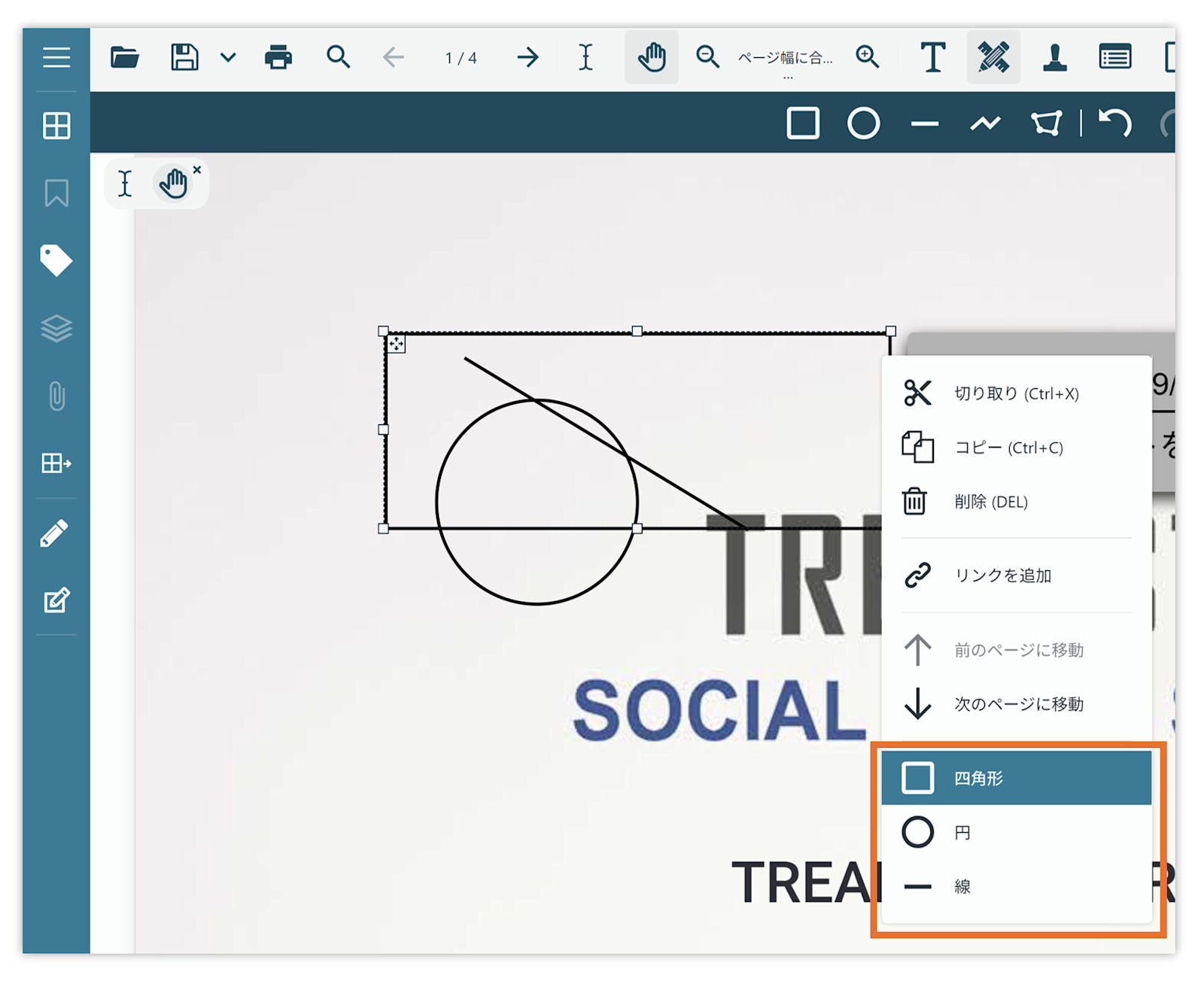Screen dimensions: 1204x981
Task: Choose the circle shape in drawing bar
Action: [864, 123]
